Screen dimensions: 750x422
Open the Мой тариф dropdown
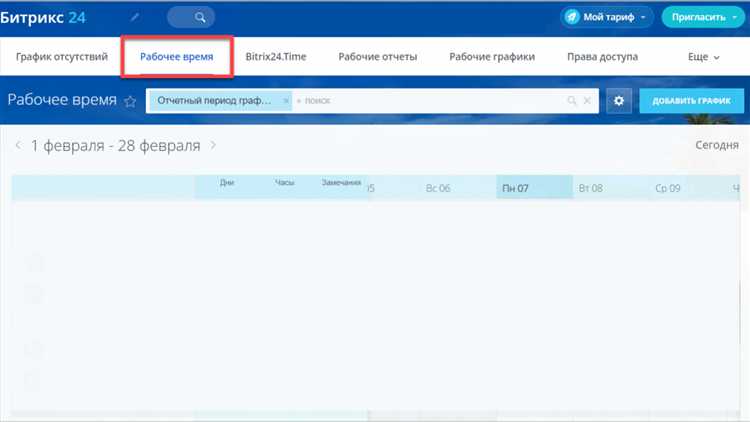coord(607,17)
